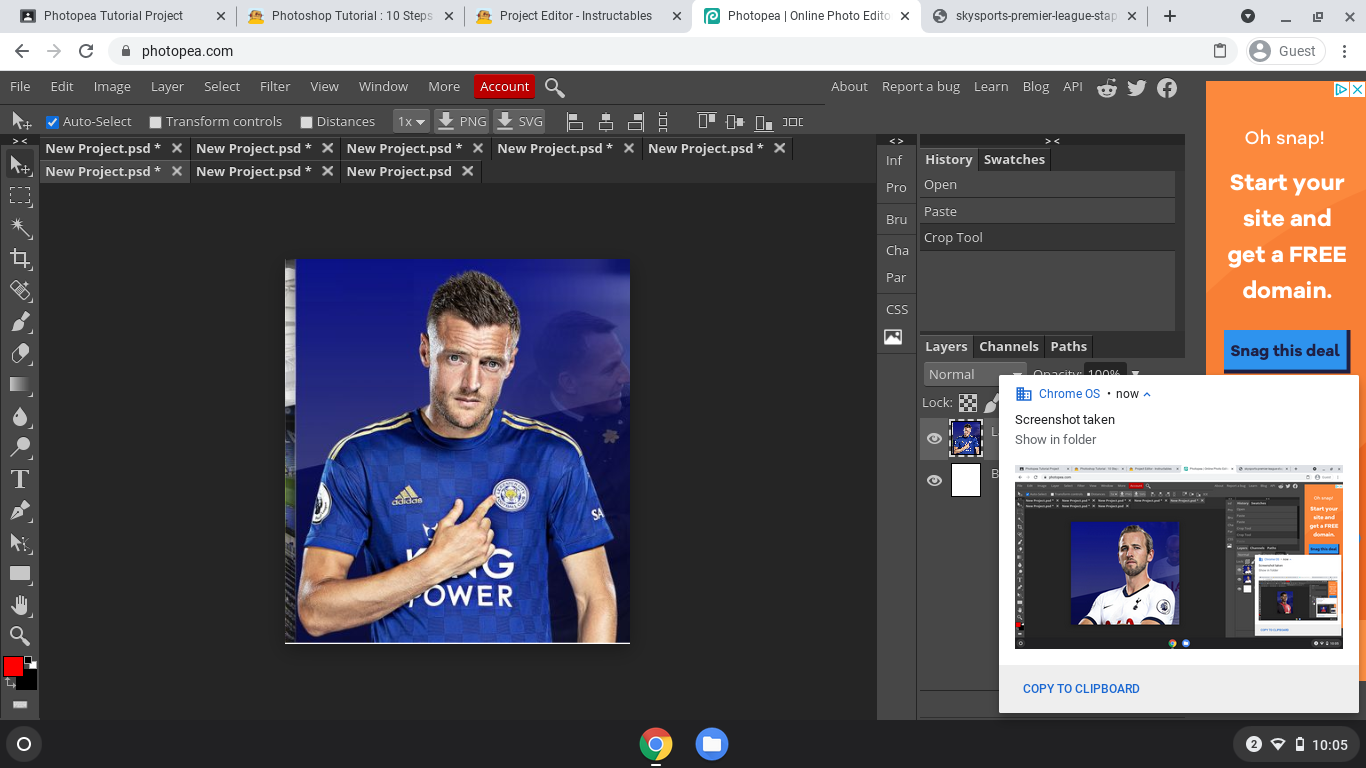The width and height of the screenshot is (1366, 768).
Task: Select the Gradient tool
Action: click(19, 385)
